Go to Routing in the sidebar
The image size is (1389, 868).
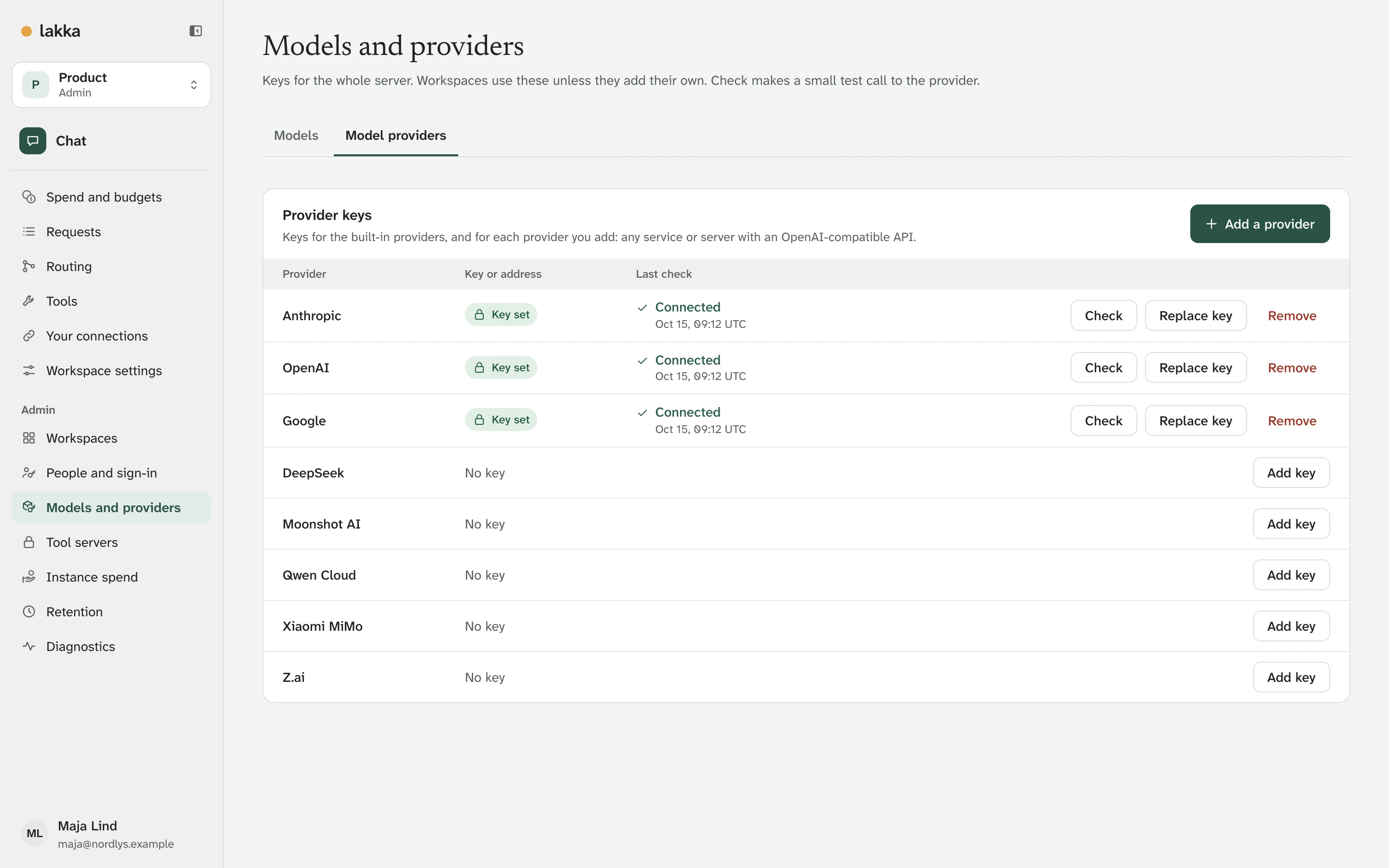(111, 266)
